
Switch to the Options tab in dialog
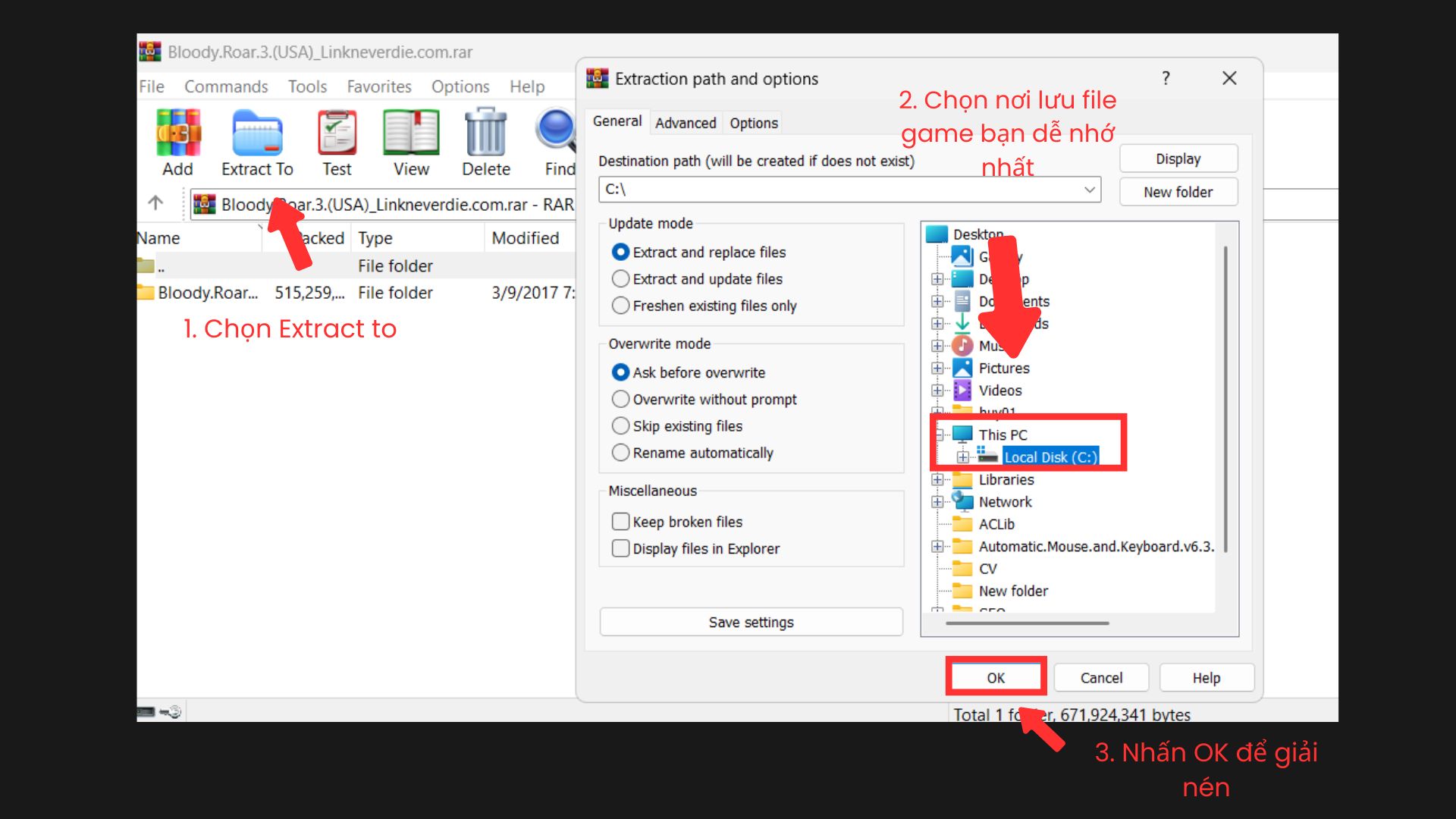(x=754, y=123)
